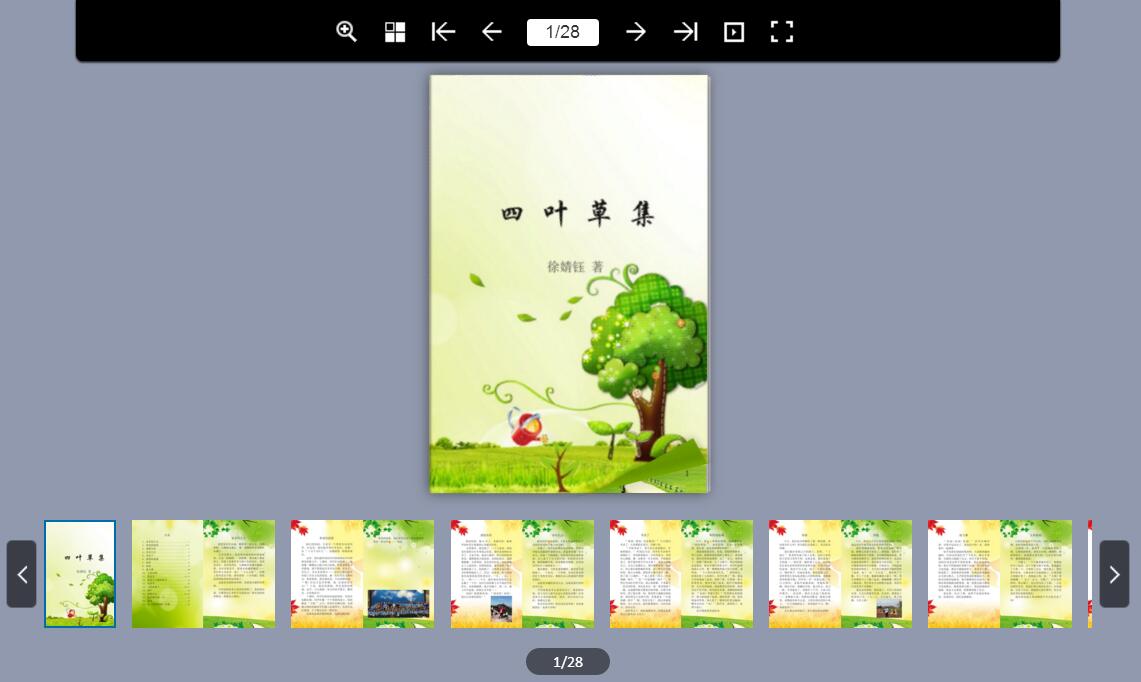
Task: Click the zoom in magnifier icon
Action: [346, 31]
